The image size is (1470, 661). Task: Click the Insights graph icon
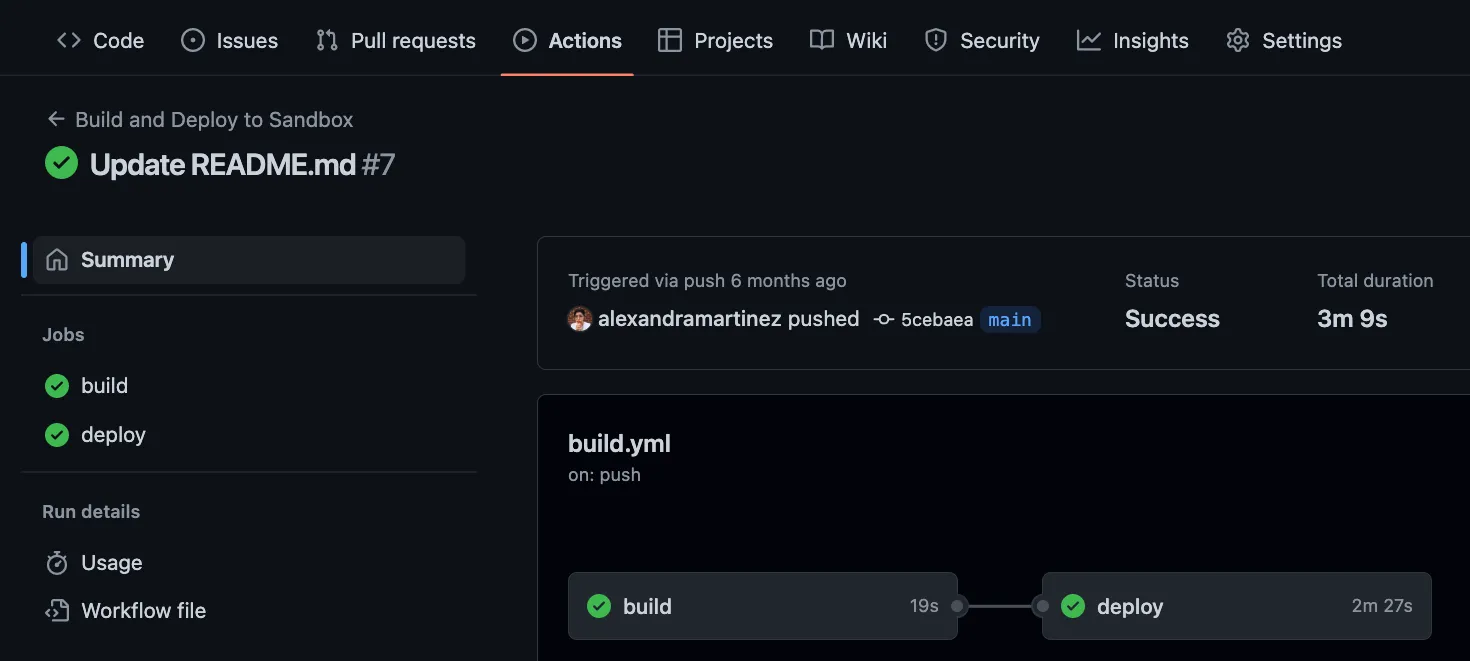pos(1089,41)
